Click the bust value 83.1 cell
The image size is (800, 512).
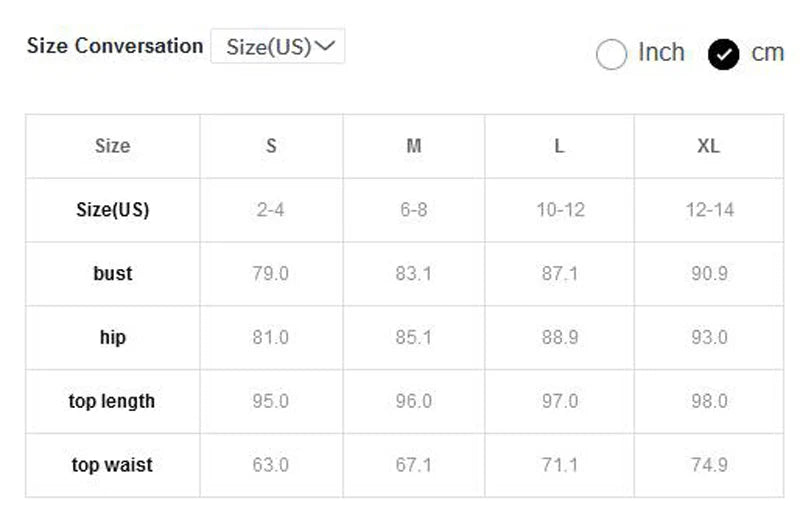413,274
